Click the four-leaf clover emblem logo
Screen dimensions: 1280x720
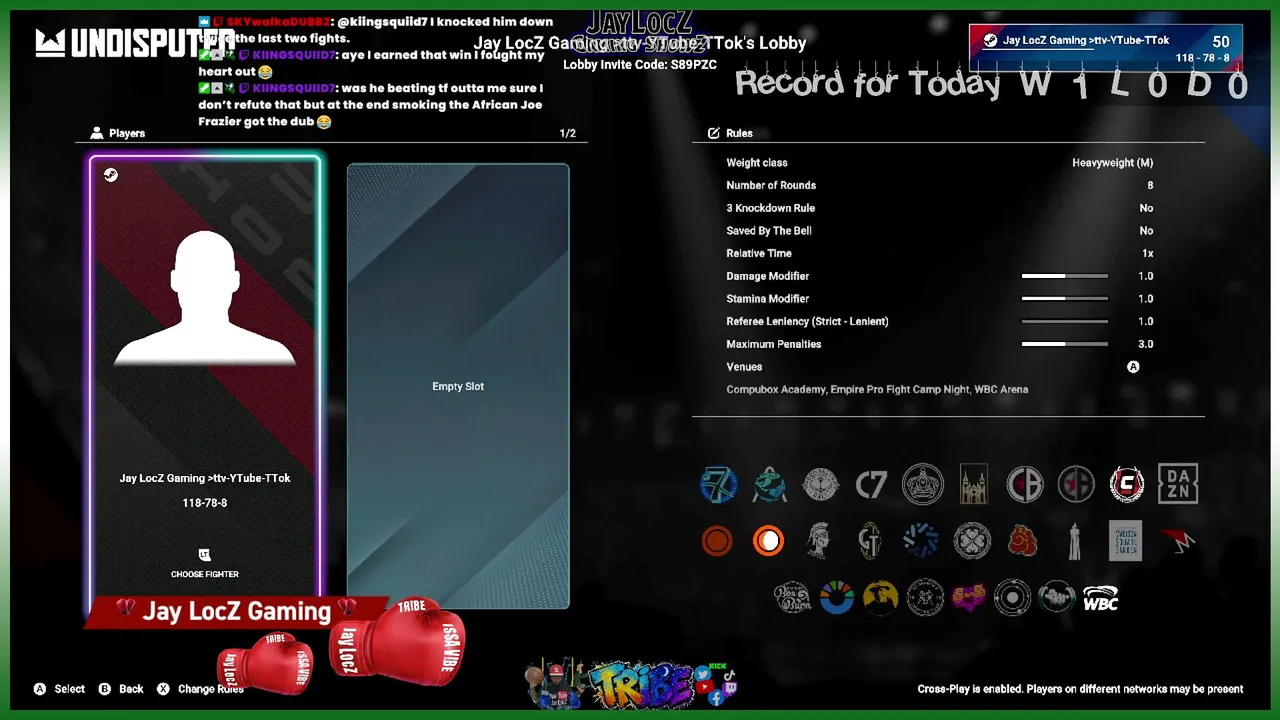click(x=972, y=541)
